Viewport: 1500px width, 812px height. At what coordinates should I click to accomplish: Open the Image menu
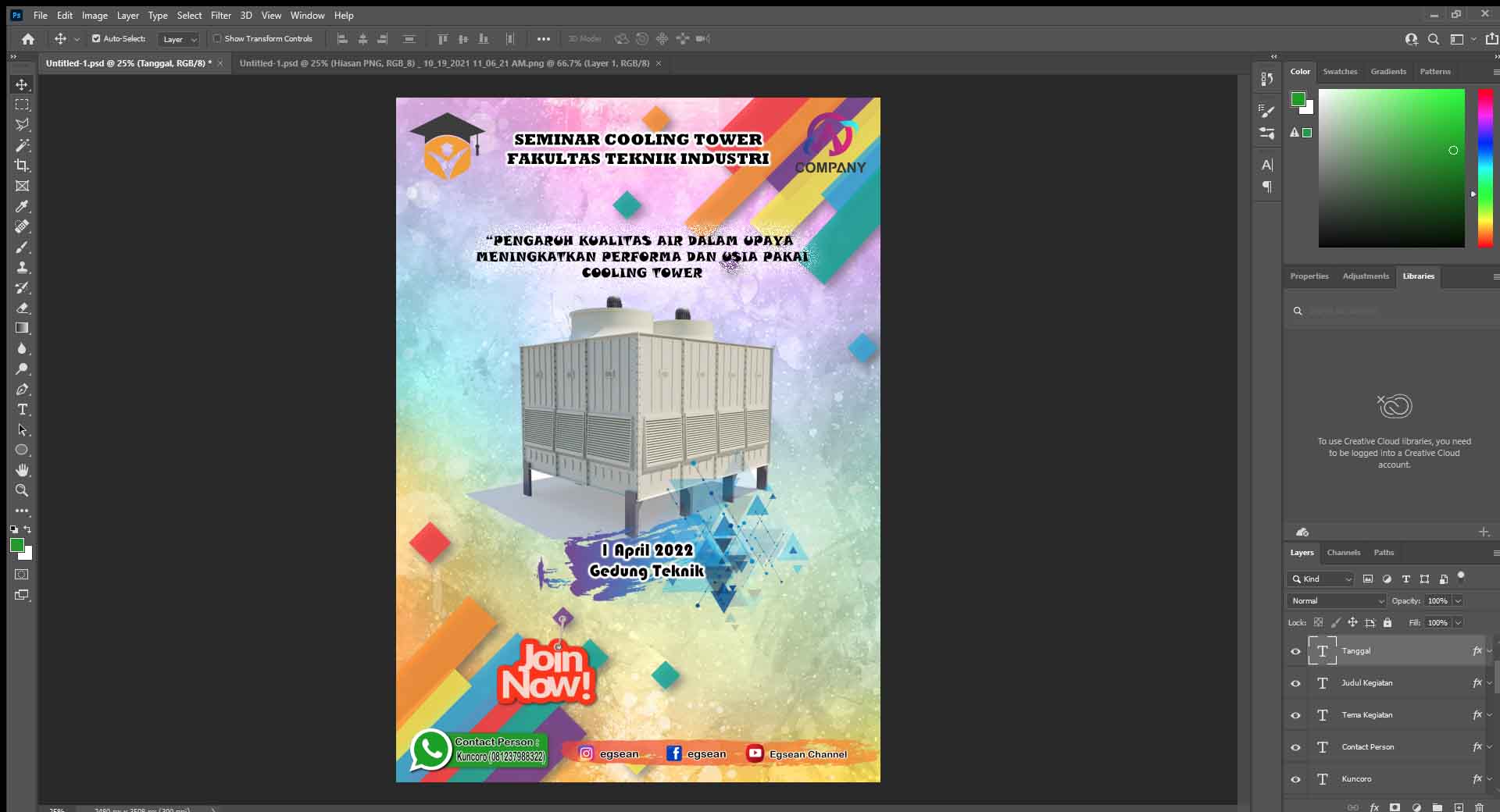click(x=95, y=15)
